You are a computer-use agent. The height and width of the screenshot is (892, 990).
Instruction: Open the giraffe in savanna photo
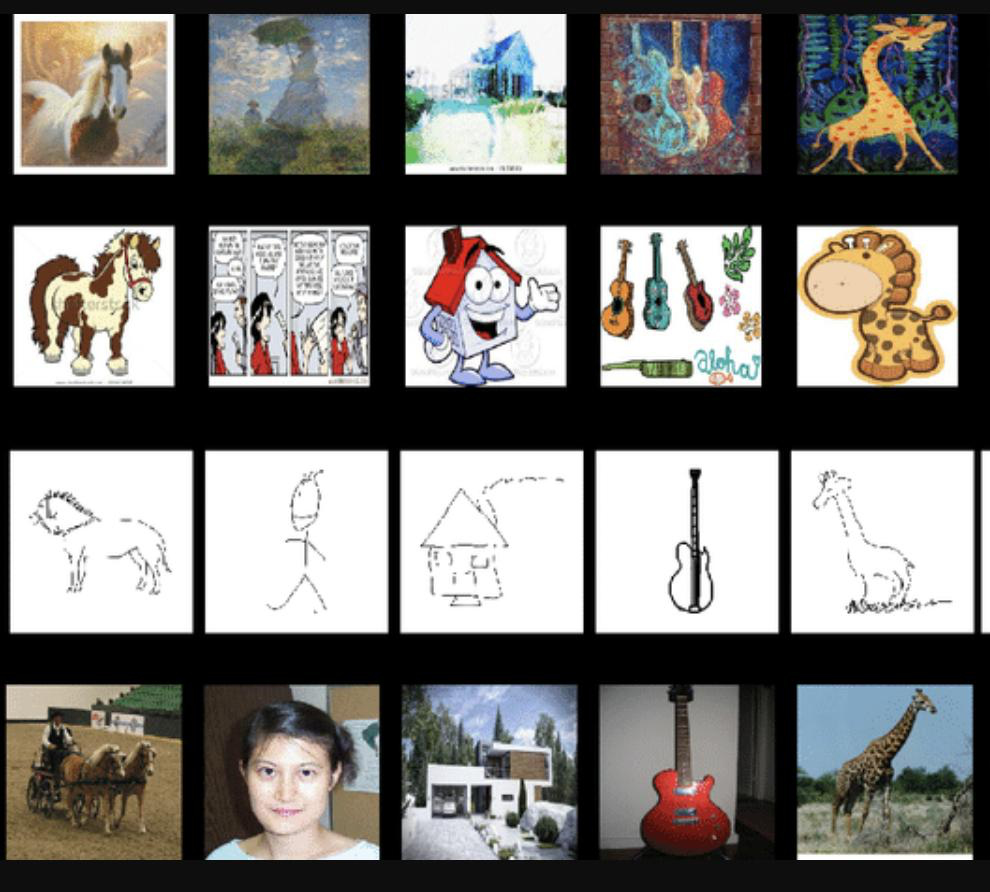click(x=885, y=772)
